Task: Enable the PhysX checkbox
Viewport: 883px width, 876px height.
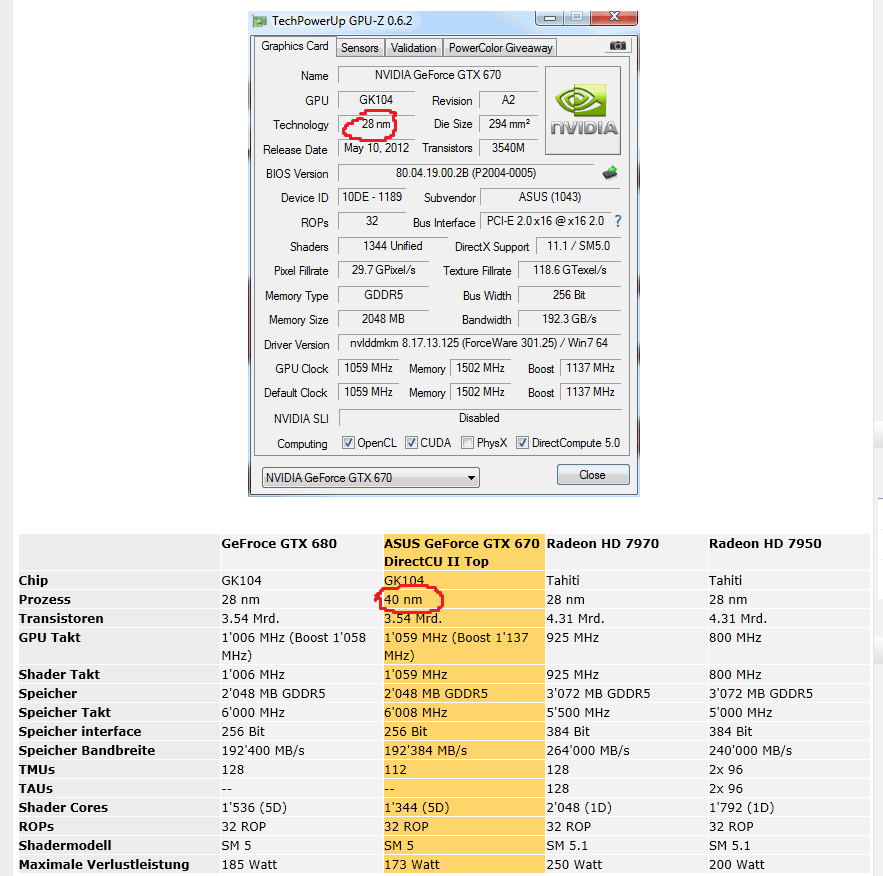Action: 467,443
